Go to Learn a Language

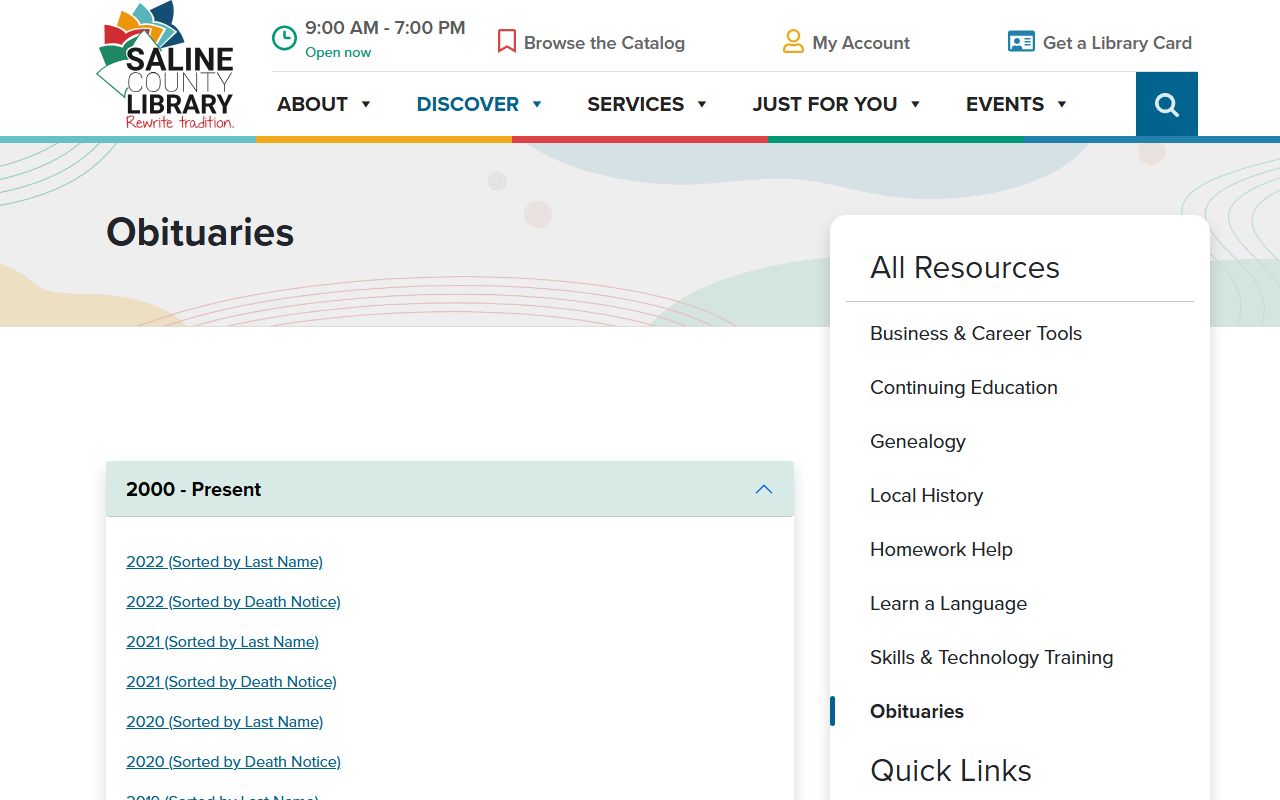pos(948,604)
